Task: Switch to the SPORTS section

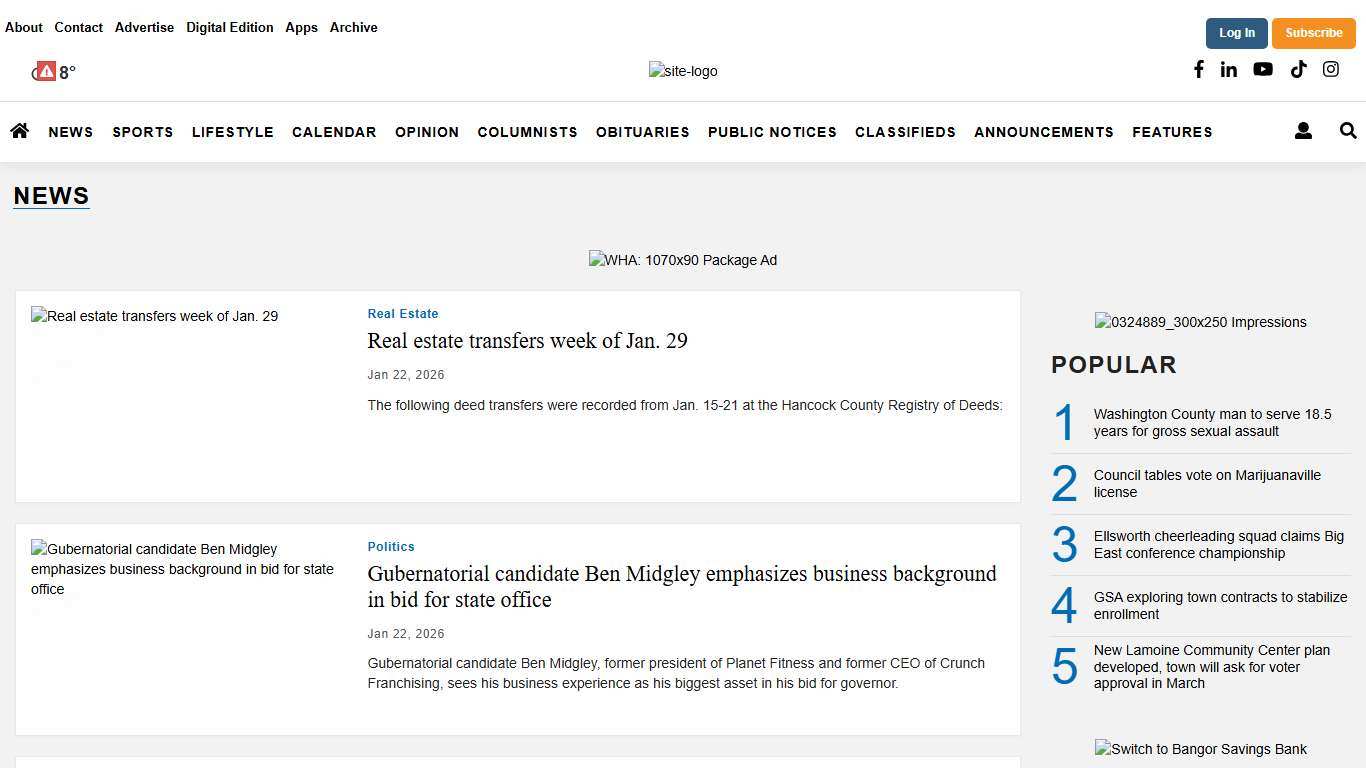Action: (142, 132)
